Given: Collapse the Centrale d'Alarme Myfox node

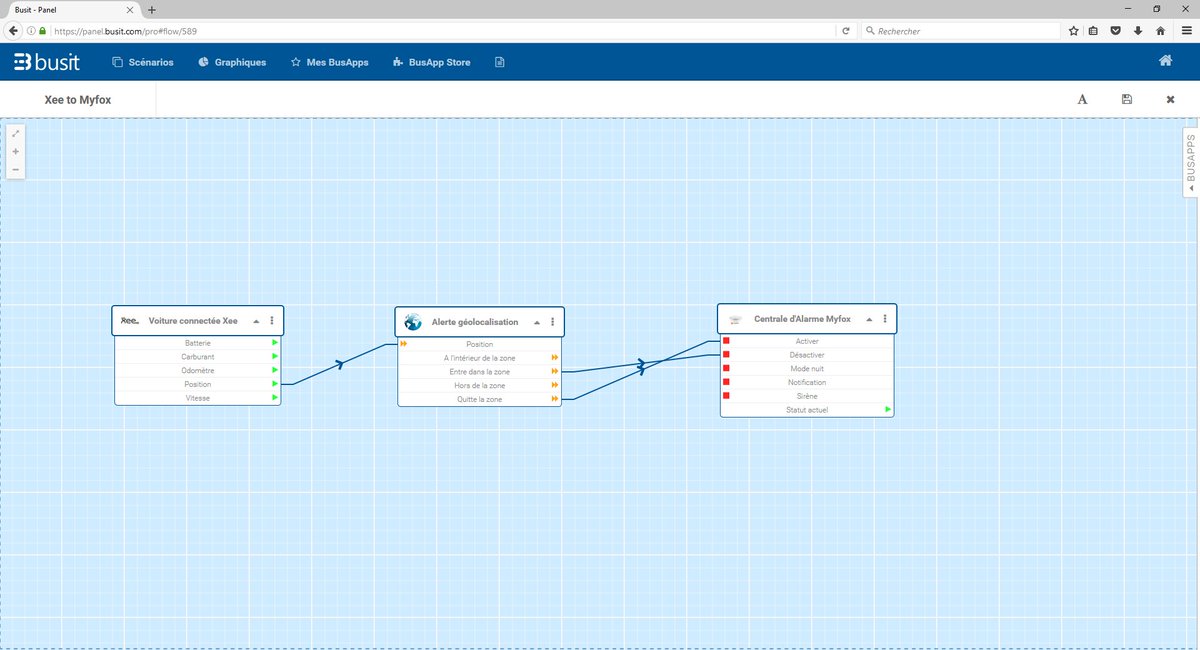Looking at the screenshot, I should click(x=869, y=319).
